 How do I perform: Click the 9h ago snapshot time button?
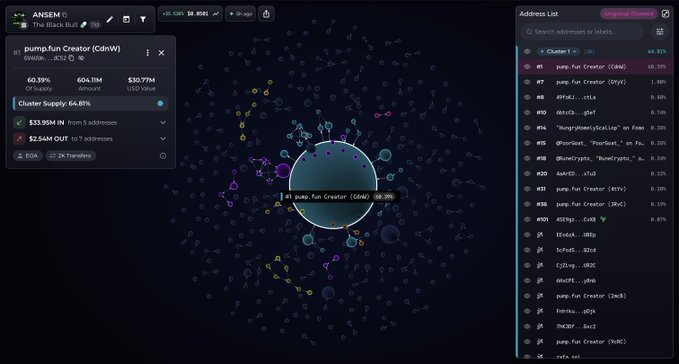[241, 14]
